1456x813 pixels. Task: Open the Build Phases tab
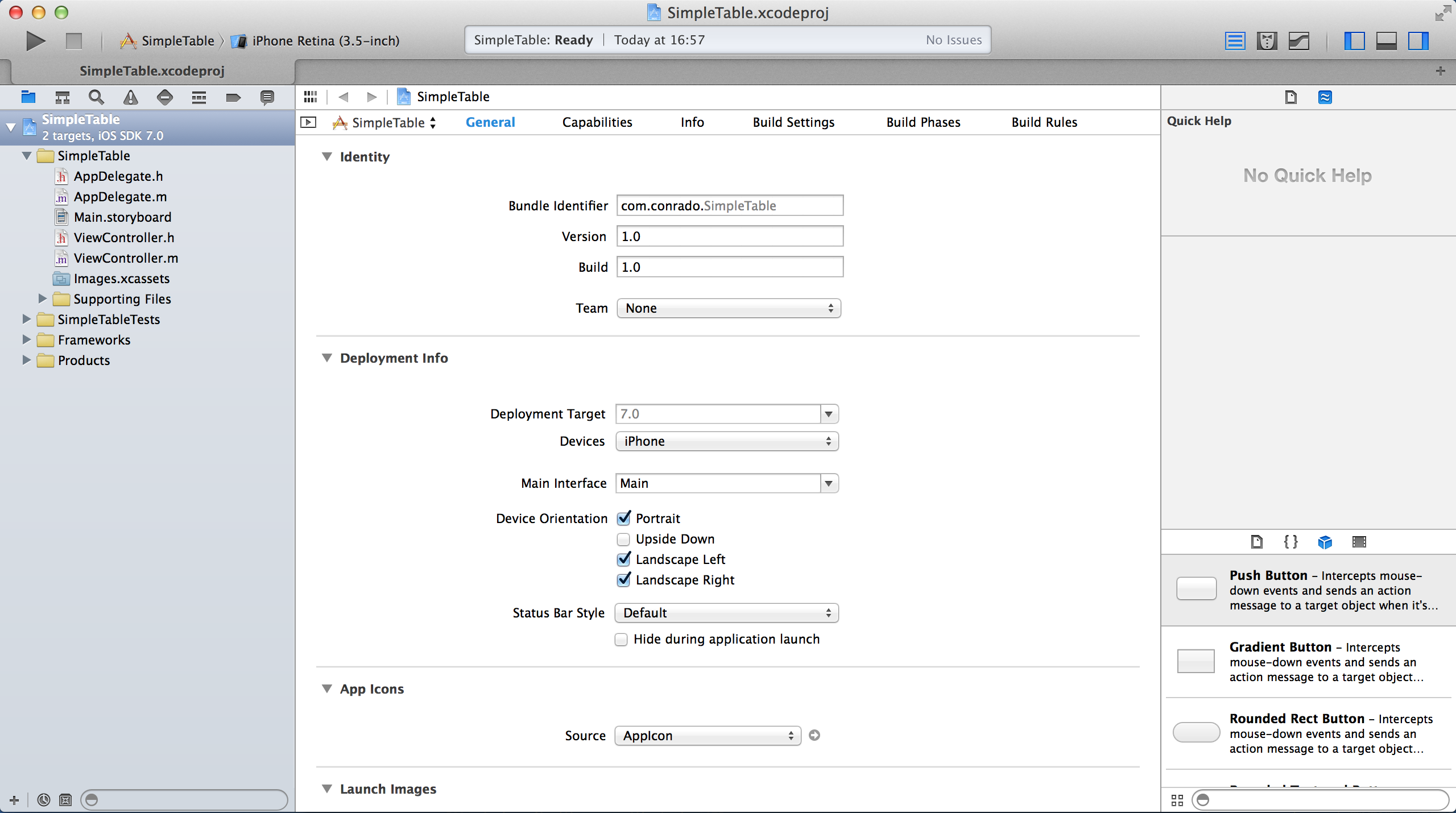tap(923, 122)
